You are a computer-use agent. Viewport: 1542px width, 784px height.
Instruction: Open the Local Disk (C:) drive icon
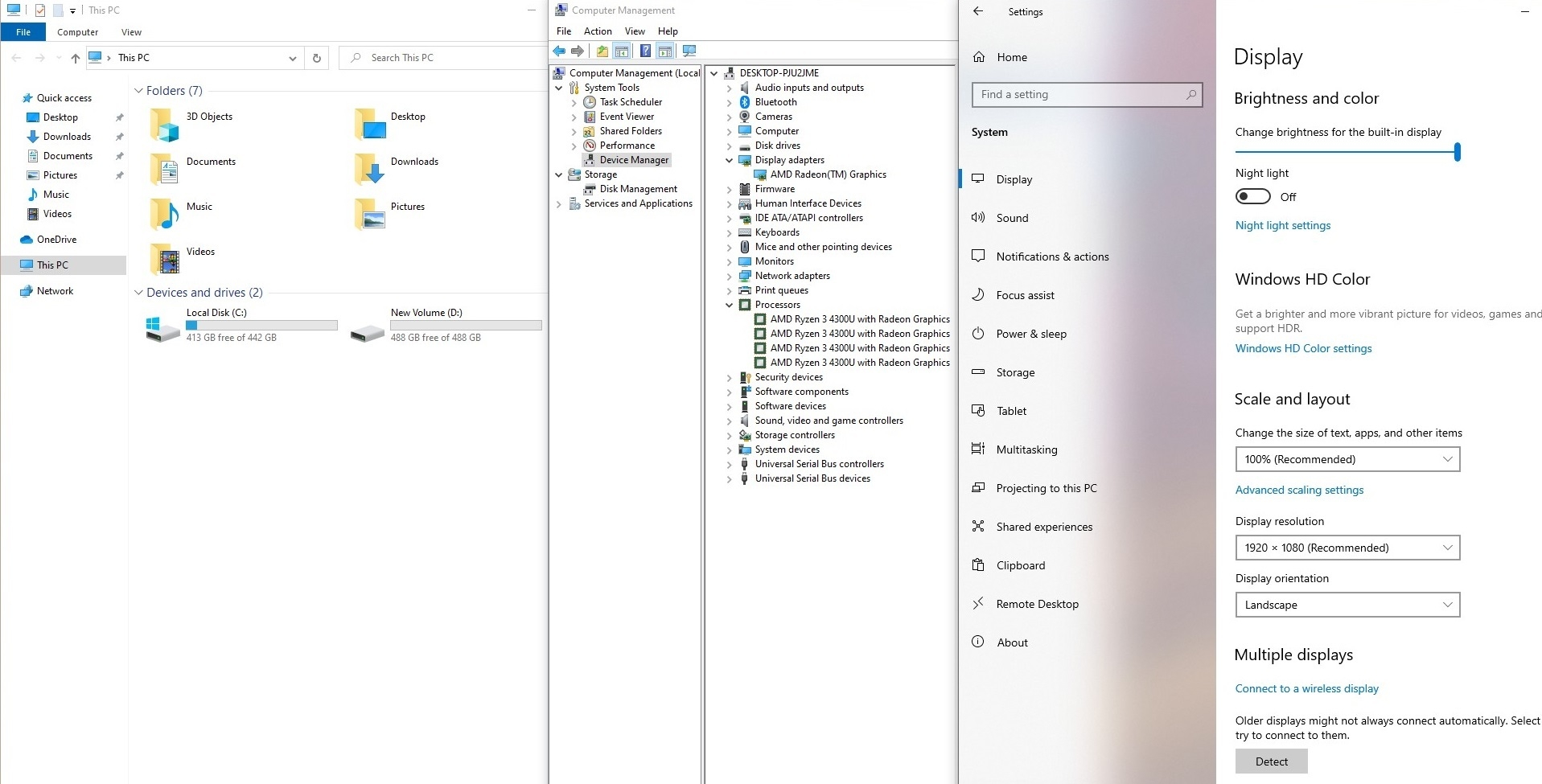(162, 328)
